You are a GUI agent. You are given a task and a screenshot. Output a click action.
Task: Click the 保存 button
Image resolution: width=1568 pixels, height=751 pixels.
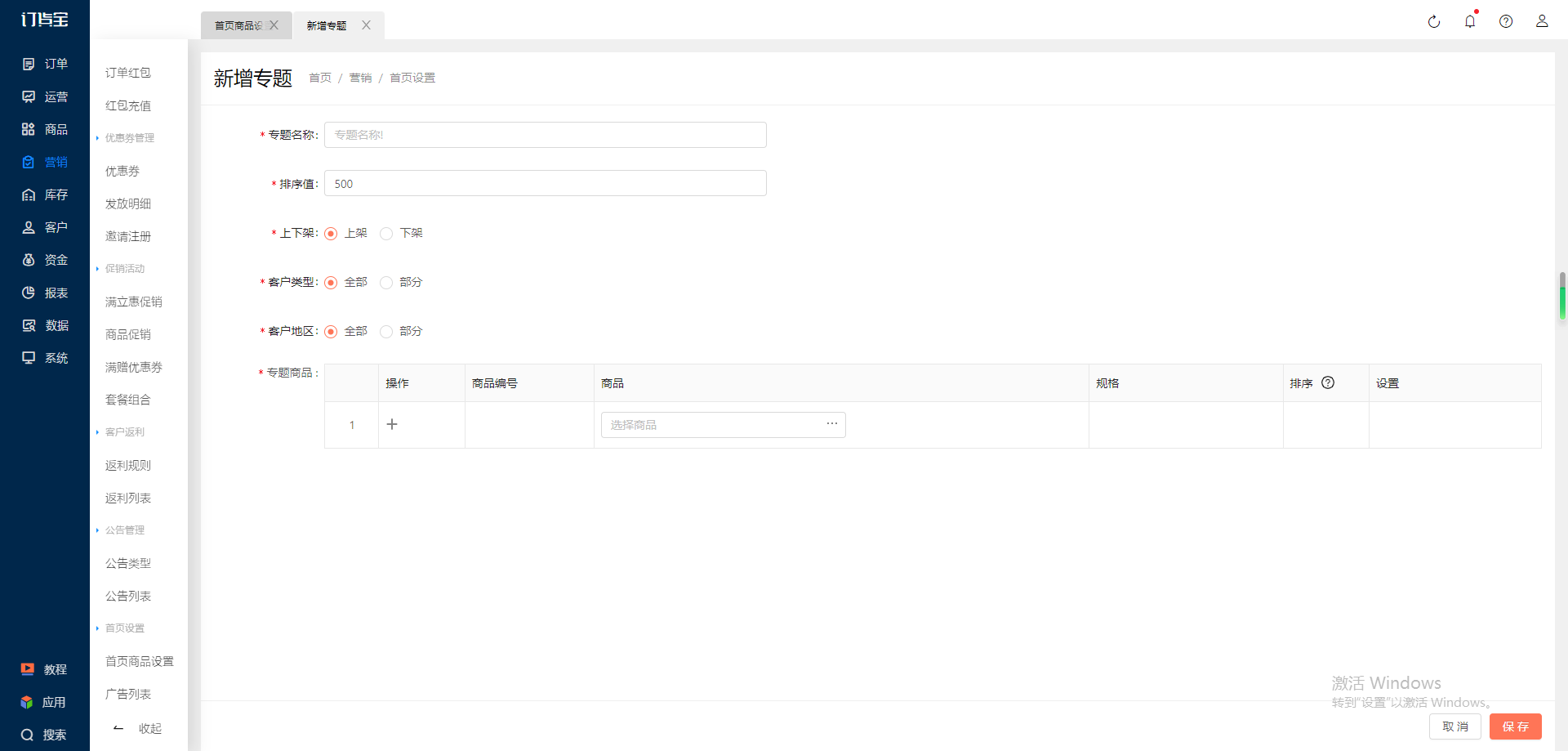(x=1516, y=726)
